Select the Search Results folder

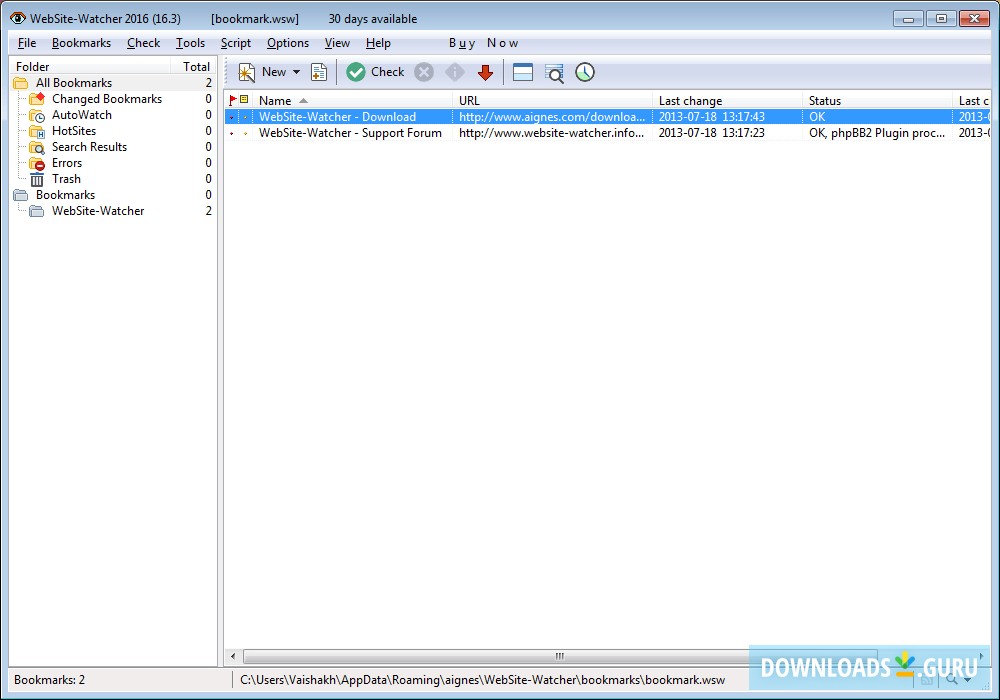(89, 147)
